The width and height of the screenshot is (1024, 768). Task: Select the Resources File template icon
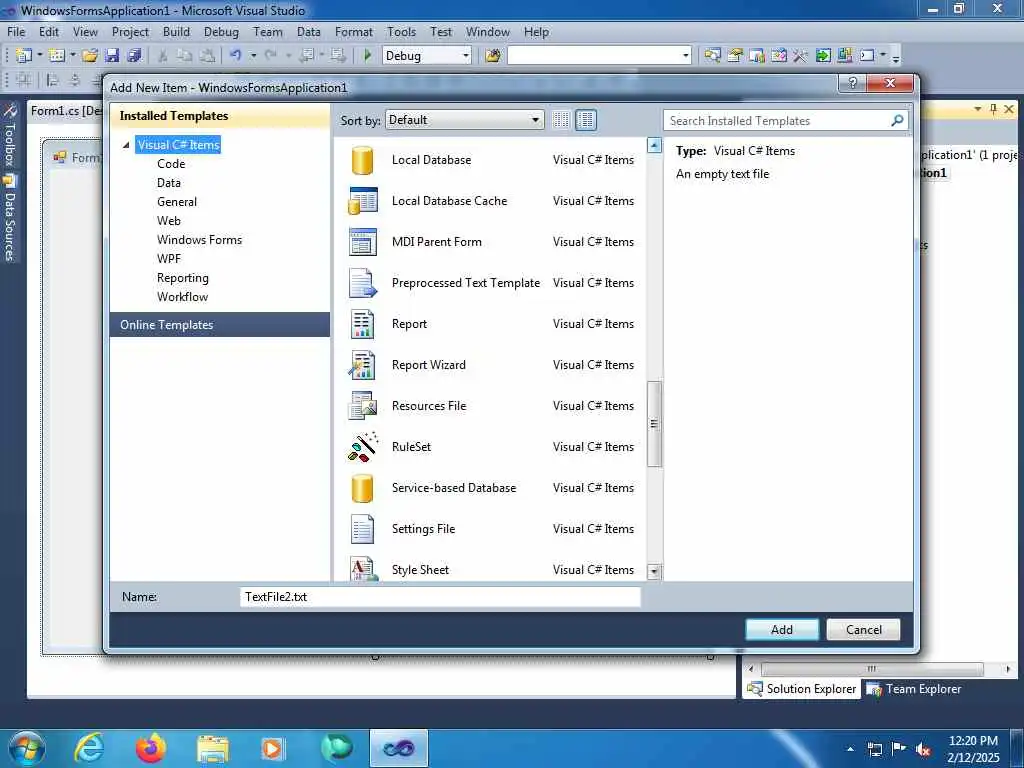[362, 406]
